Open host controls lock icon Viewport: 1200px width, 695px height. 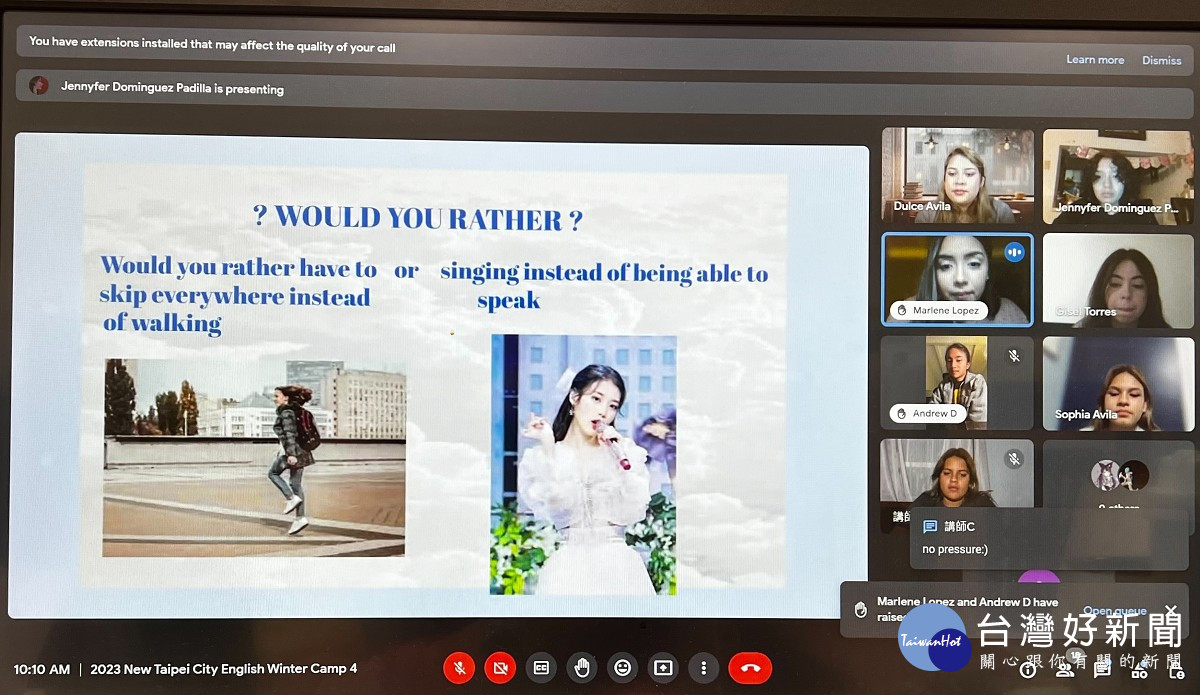coord(1176,671)
